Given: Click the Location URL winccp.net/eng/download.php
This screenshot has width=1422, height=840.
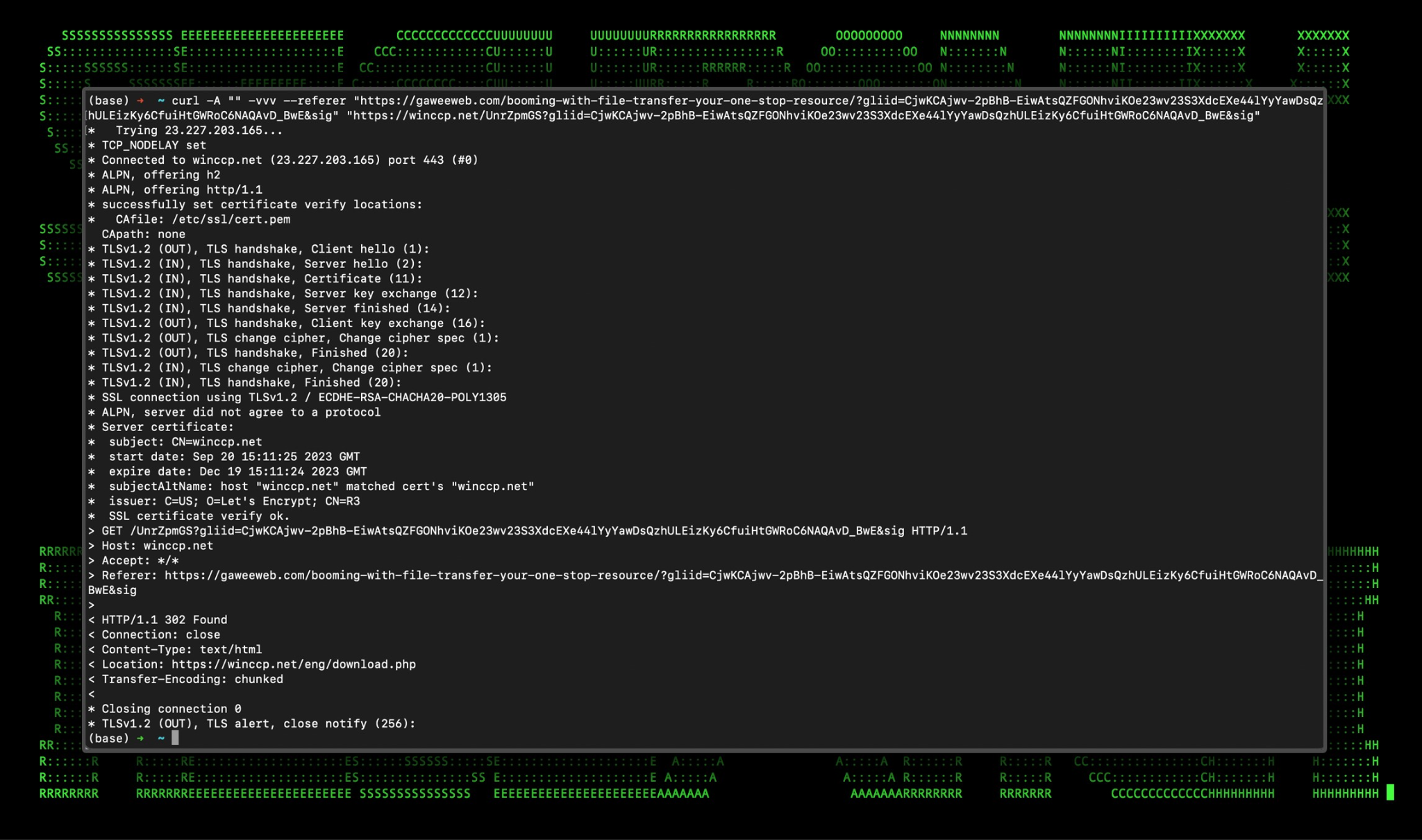Looking at the screenshot, I should pos(294,664).
